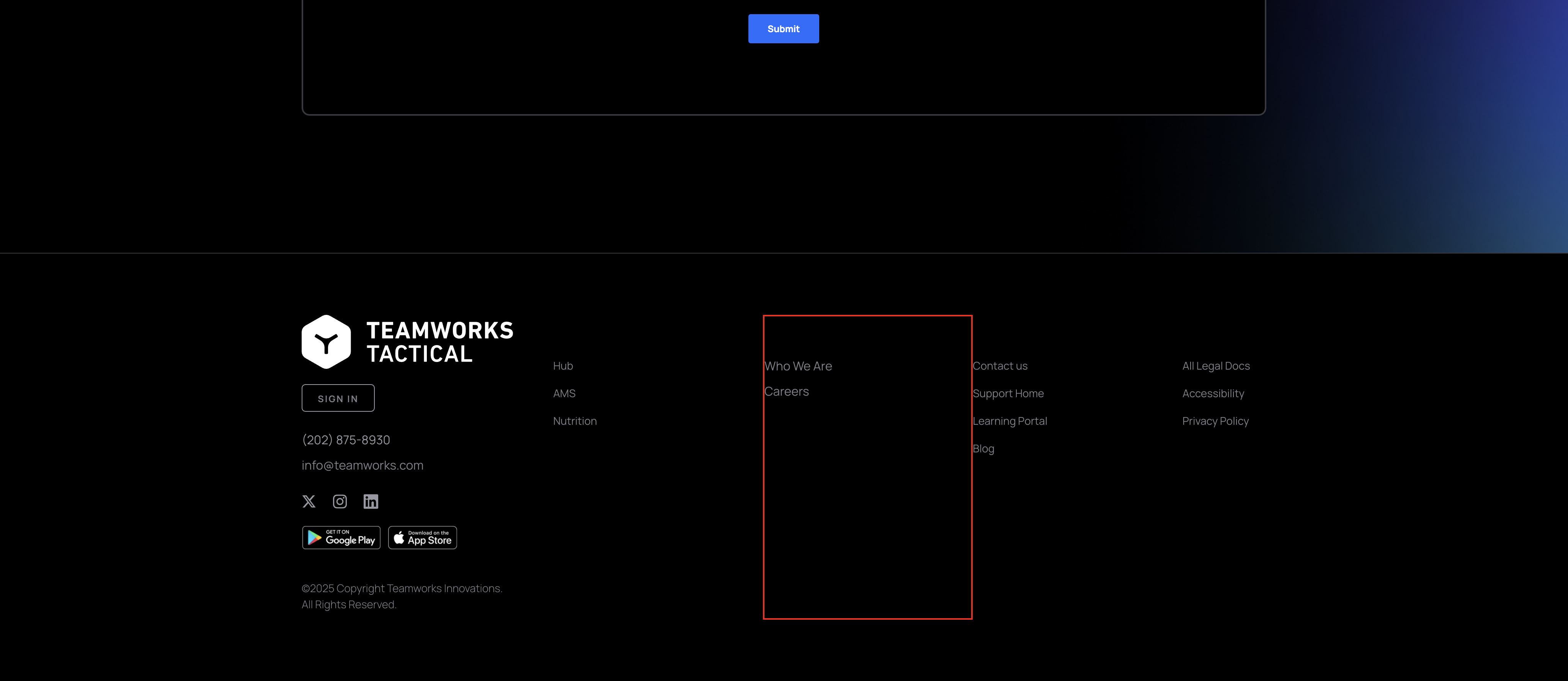Open the LinkedIn social icon
Screen dimensions: 1568x681
tap(371, 501)
